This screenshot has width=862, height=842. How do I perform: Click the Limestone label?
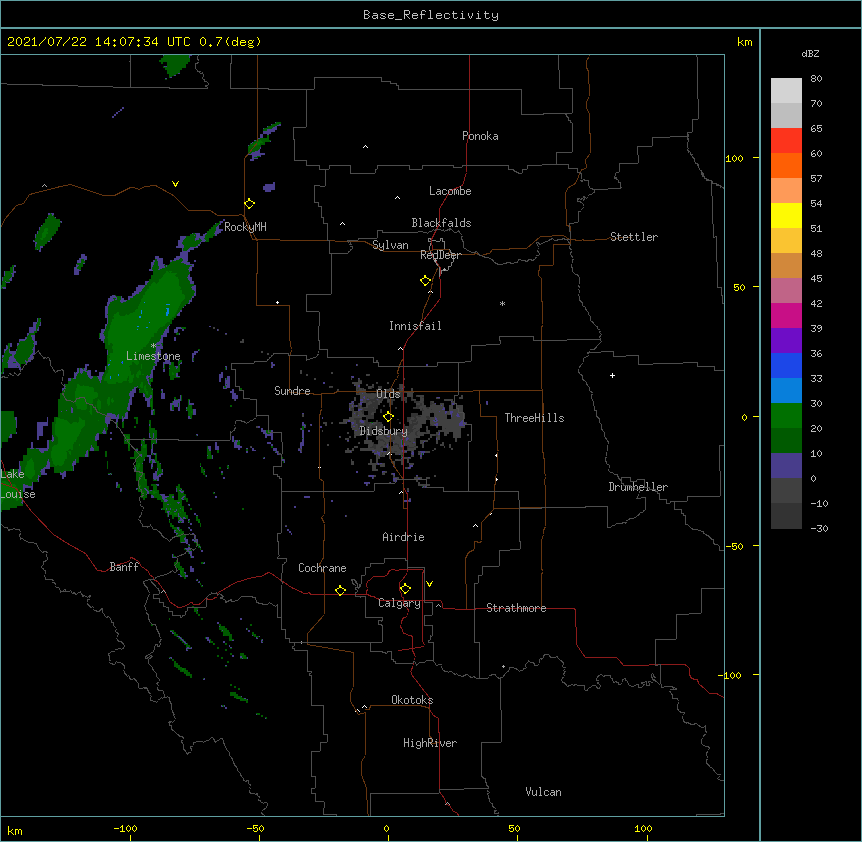[153, 356]
